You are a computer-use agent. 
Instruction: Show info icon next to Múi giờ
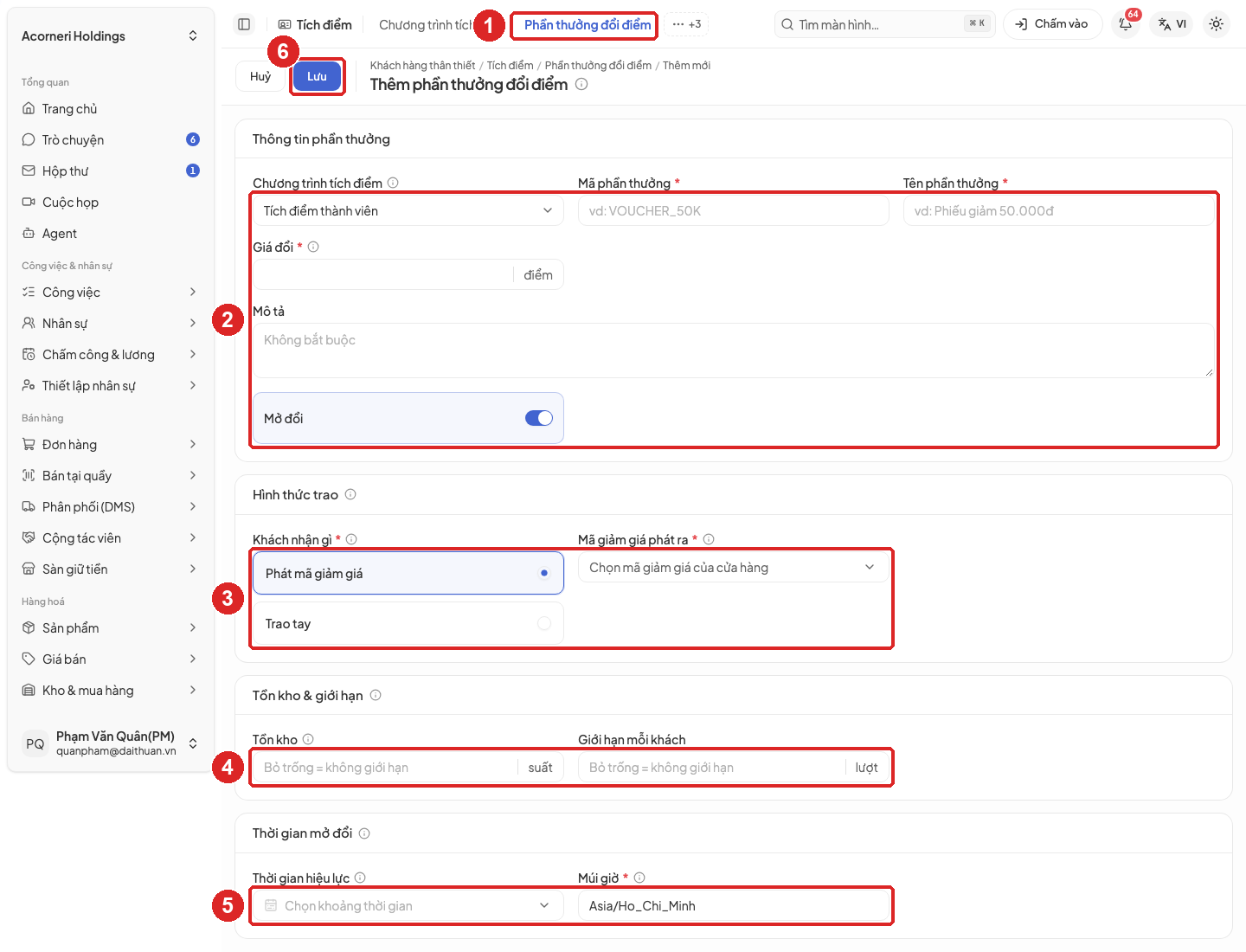(x=639, y=878)
